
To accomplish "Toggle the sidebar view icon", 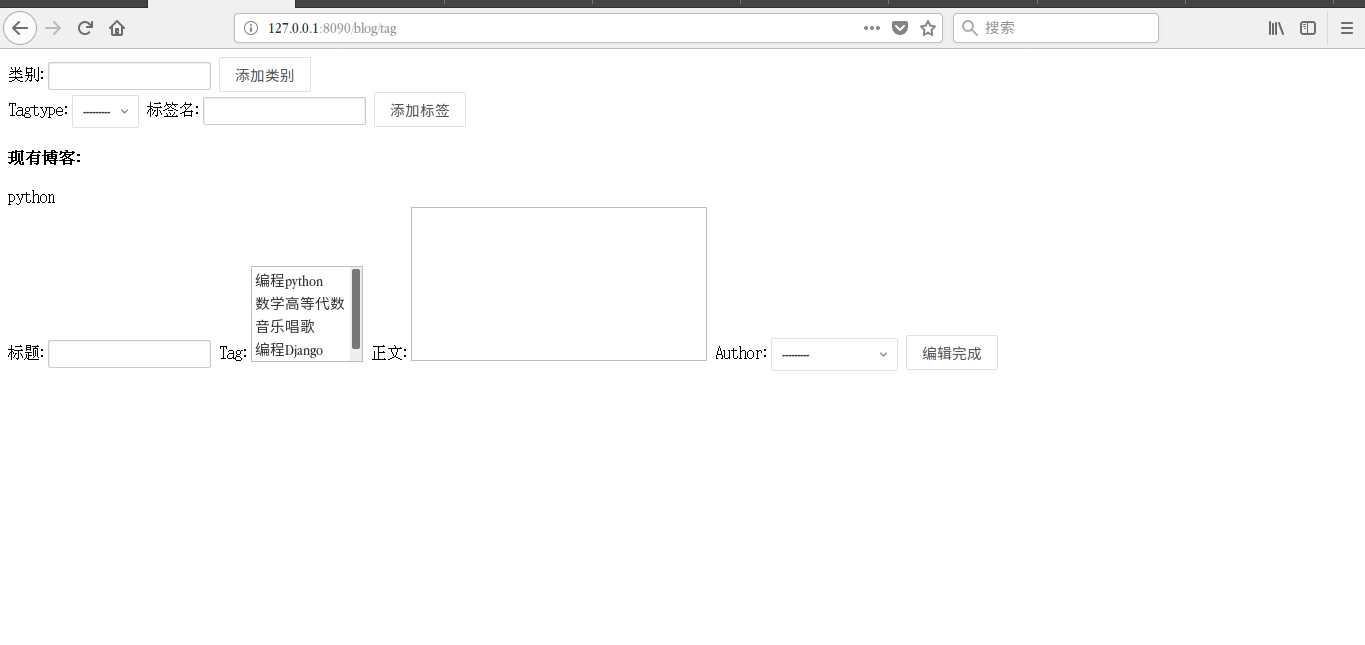I will click(1308, 28).
